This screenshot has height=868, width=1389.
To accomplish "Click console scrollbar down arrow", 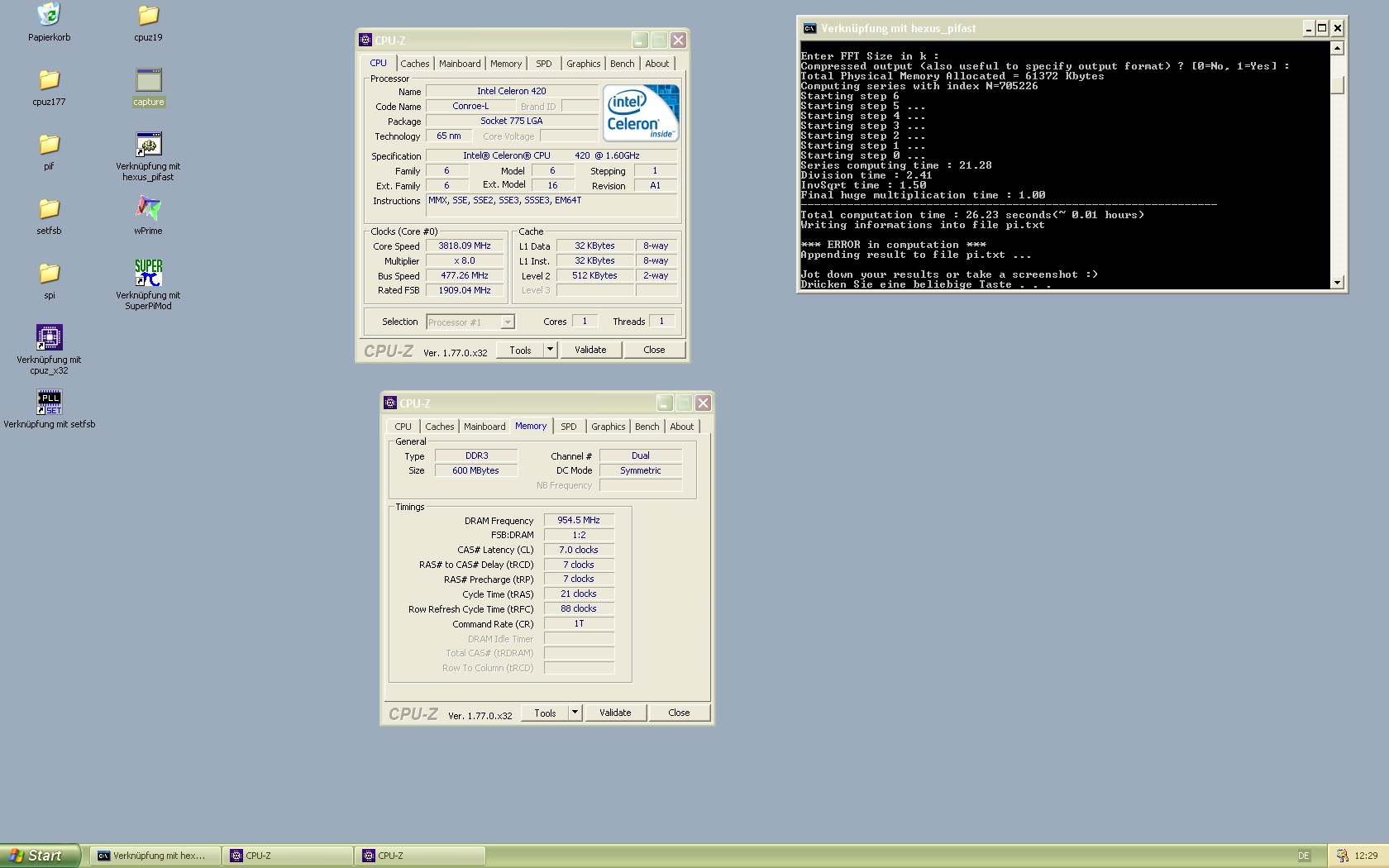I will 1337,283.
